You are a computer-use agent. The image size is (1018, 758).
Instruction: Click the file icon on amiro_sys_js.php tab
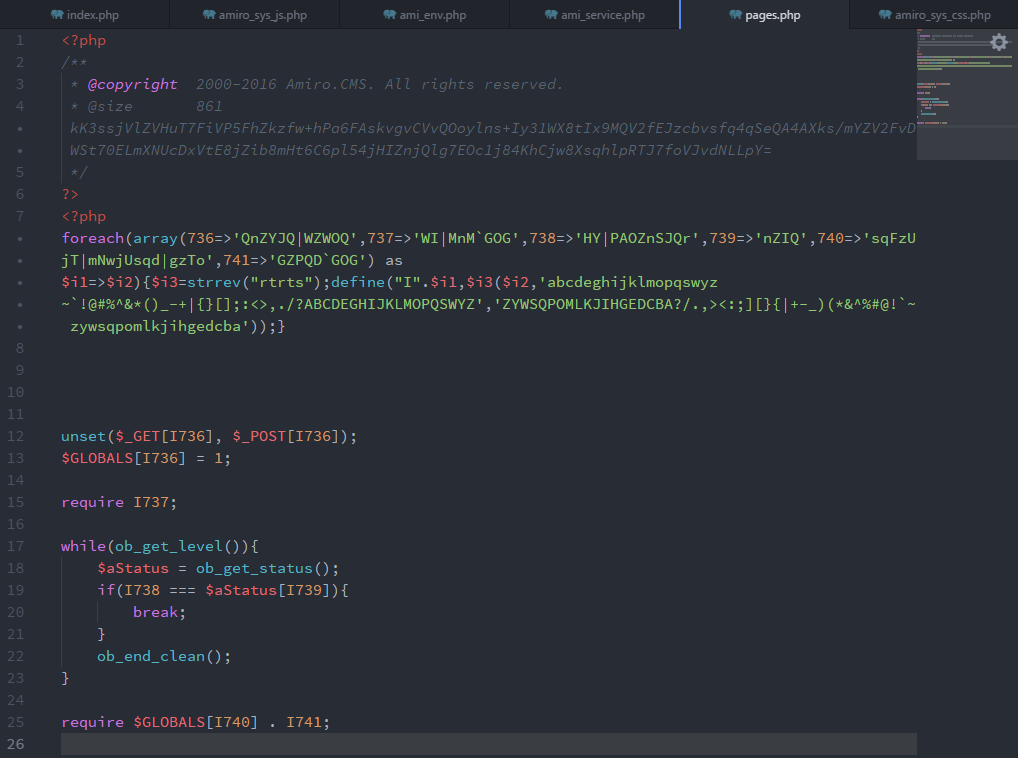coord(208,15)
